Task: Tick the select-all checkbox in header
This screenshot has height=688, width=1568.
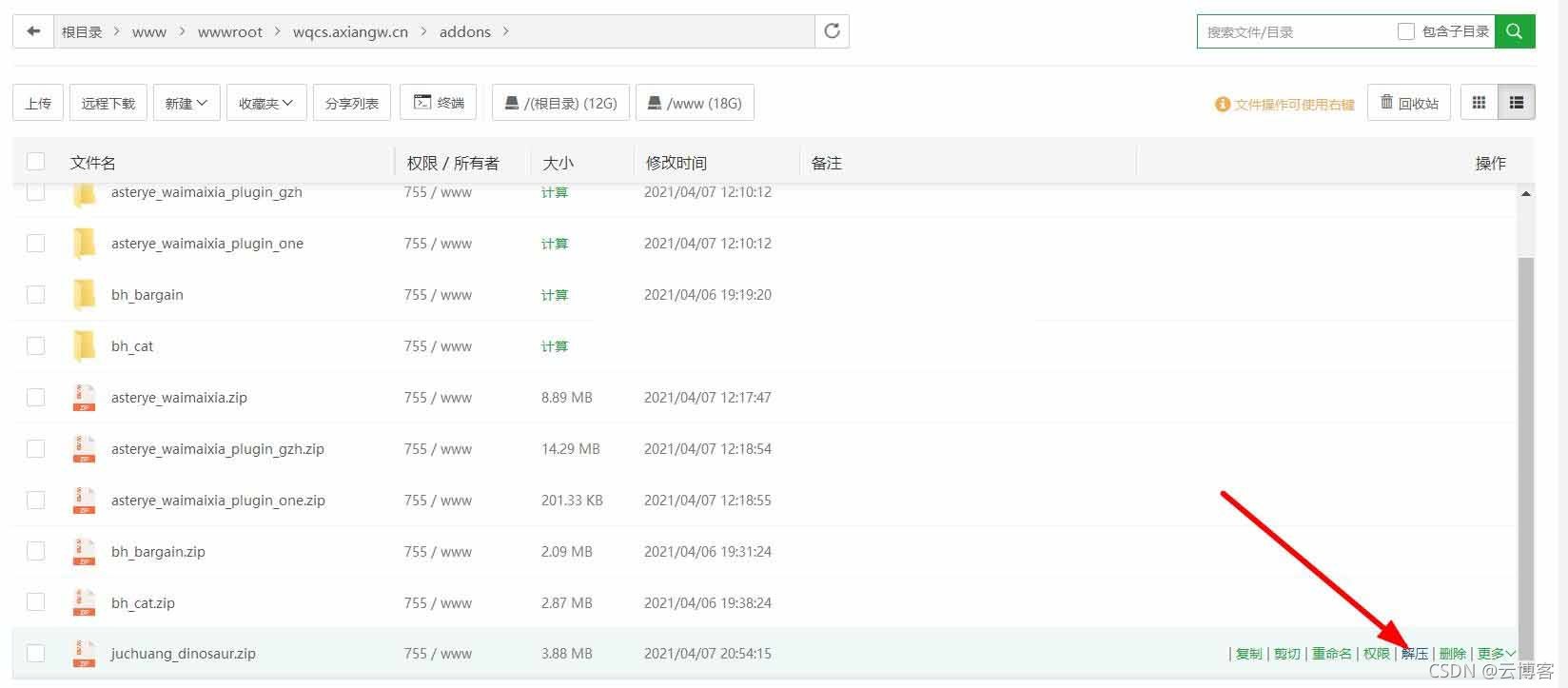Action: (36, 162)
